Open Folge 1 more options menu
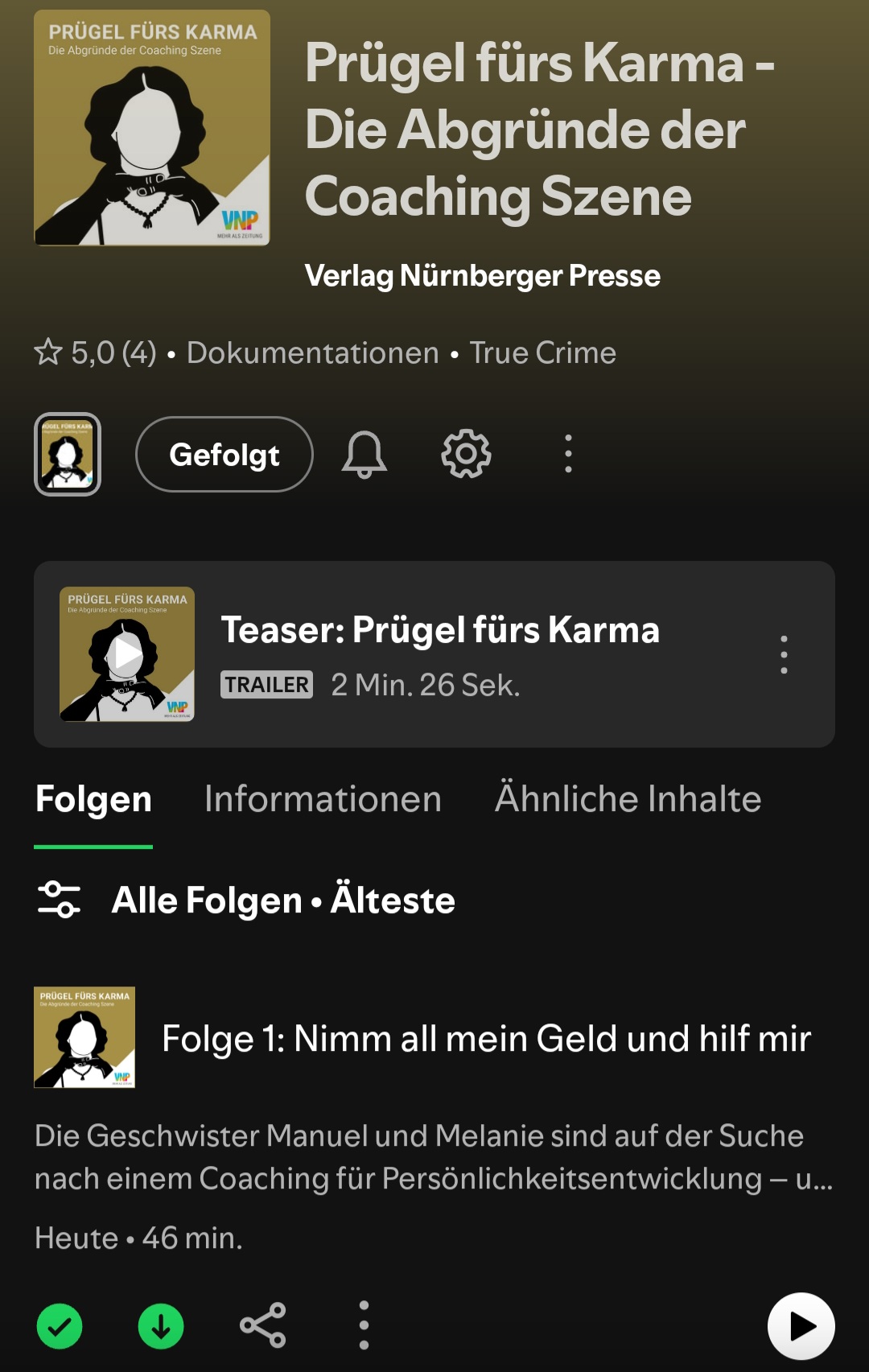 point(364,1325)
